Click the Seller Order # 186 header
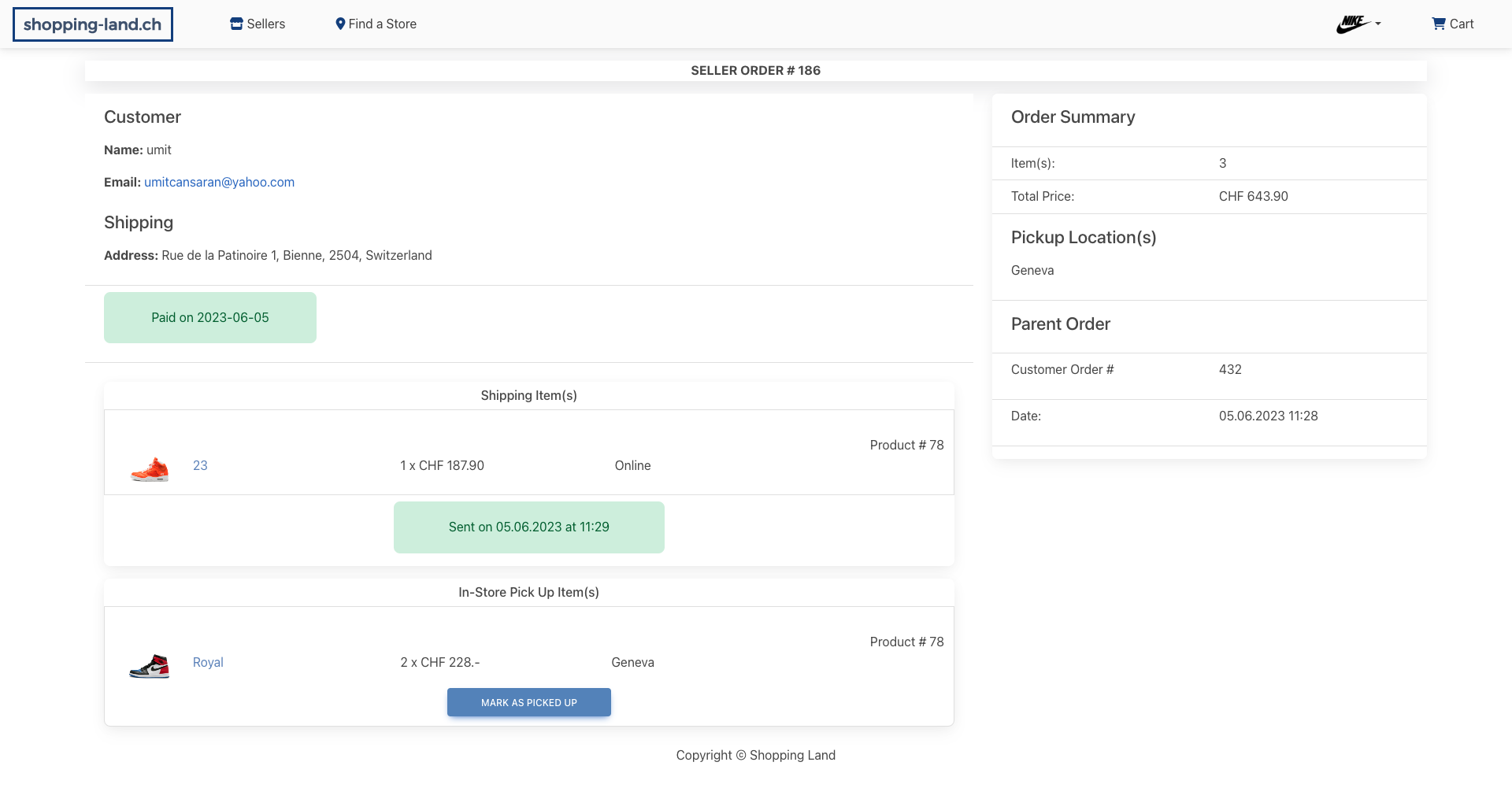Viewport: 1512px width, 788px height. [755, 70]
